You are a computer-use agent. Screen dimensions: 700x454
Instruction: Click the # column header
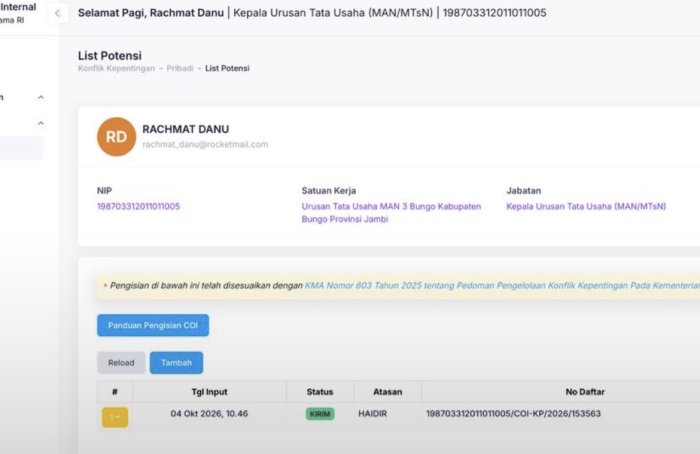pyautogui.click(x=115, y=392)
